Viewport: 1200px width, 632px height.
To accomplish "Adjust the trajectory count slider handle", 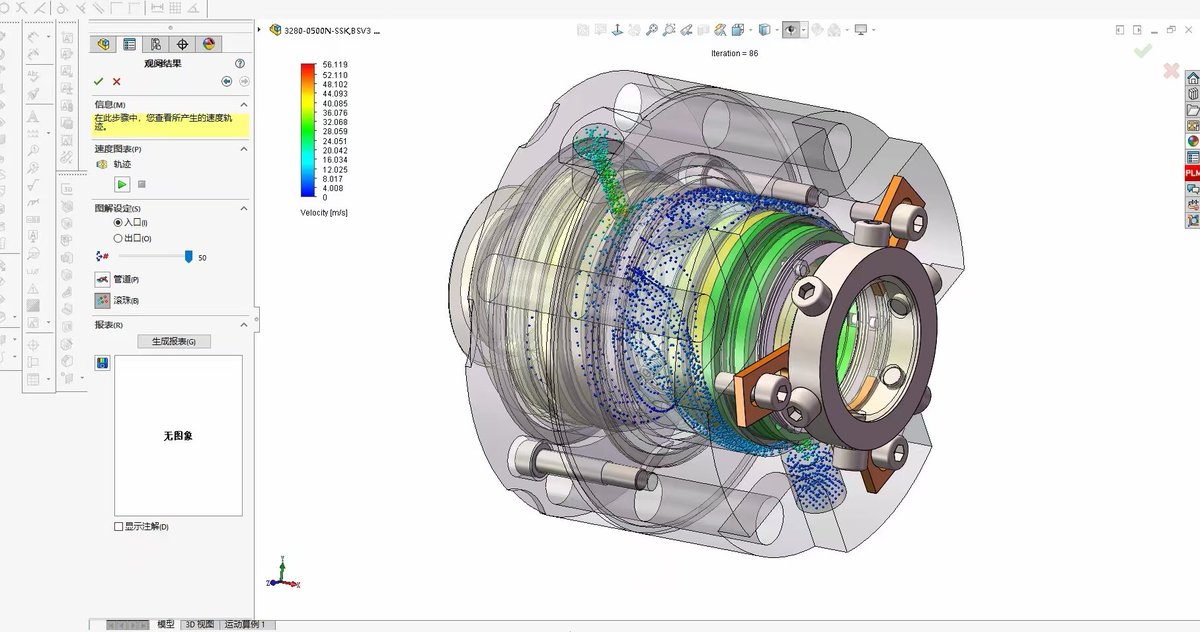I will click(188, 257).
